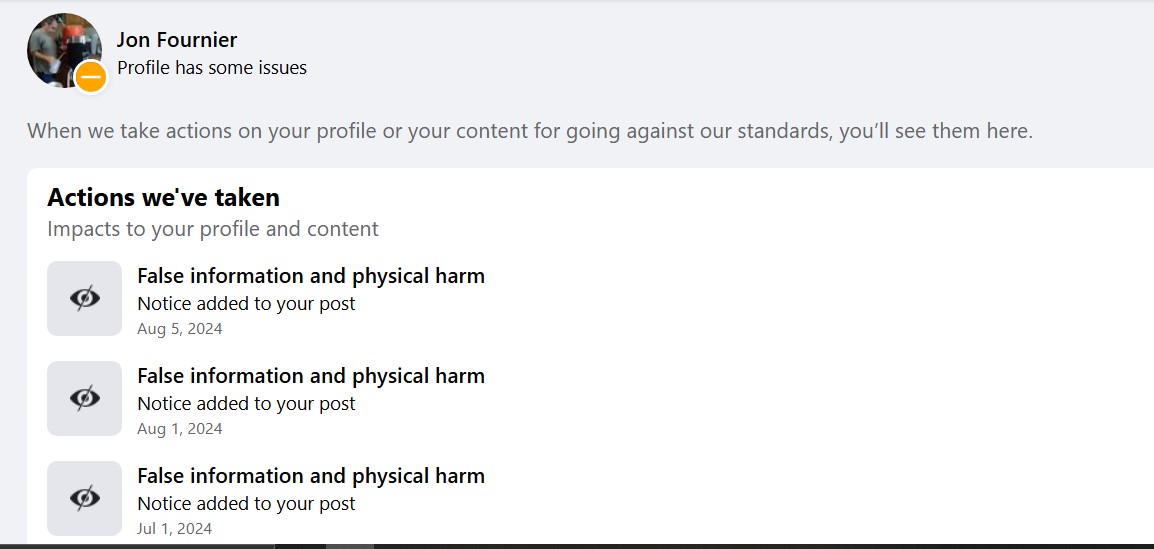1154x549 pixels.
Task: Open the Aug 5 "False information" violation title
Action: [310, 276]
